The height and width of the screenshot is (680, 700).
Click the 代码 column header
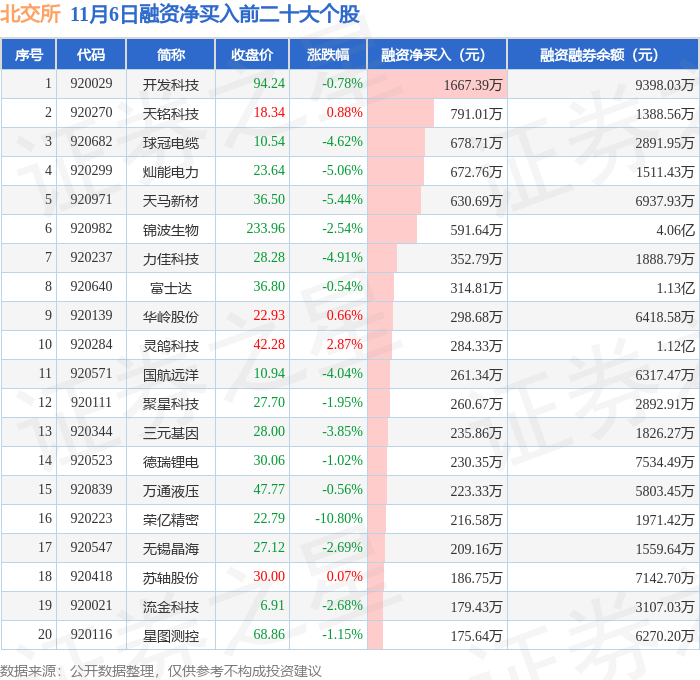click(91, 55)
